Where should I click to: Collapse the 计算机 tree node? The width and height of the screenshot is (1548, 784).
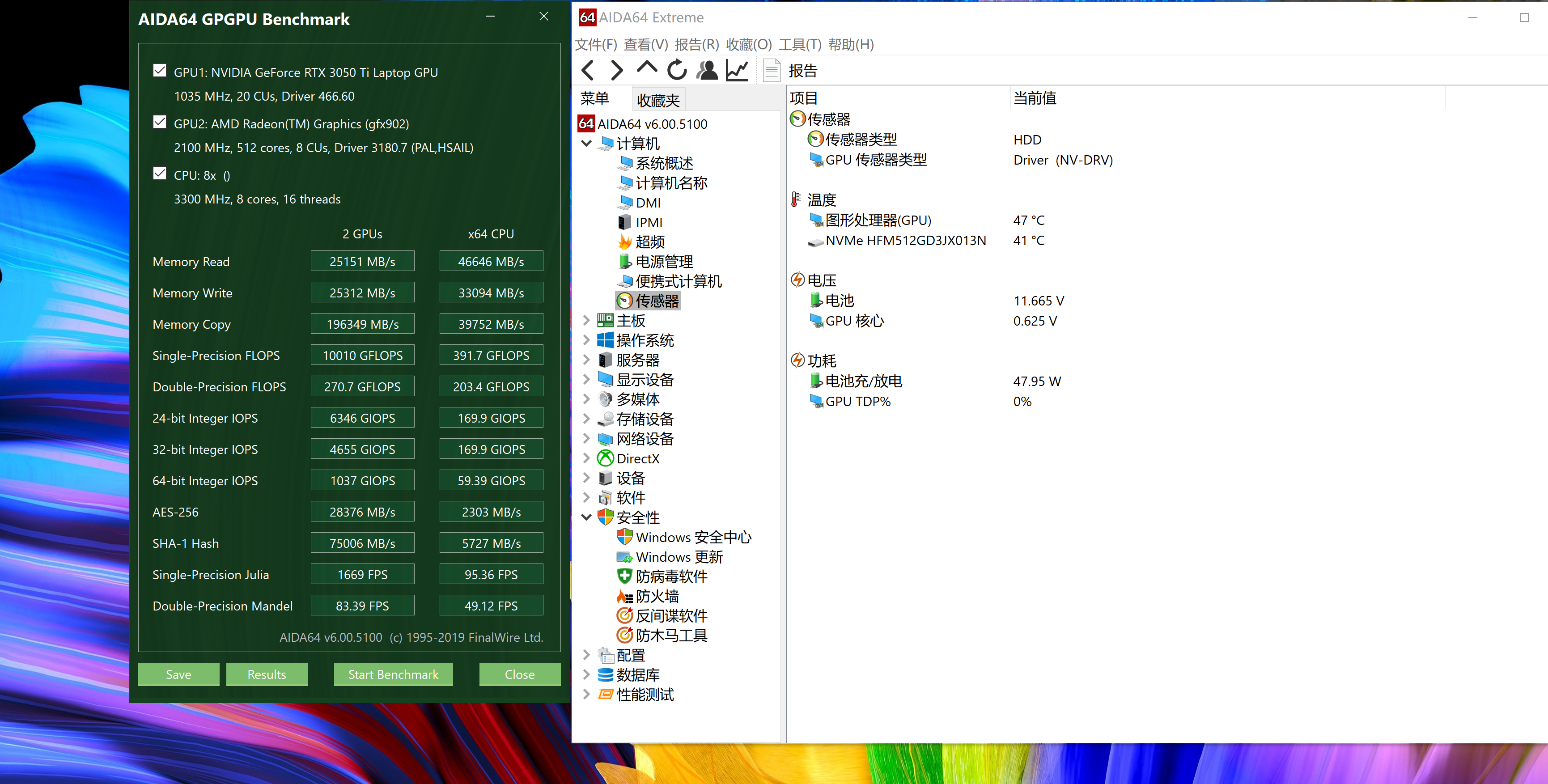point(586,144)
